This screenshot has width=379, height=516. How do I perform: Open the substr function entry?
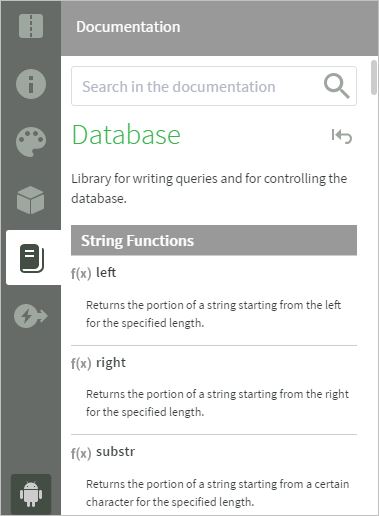(x=115, y=452)
